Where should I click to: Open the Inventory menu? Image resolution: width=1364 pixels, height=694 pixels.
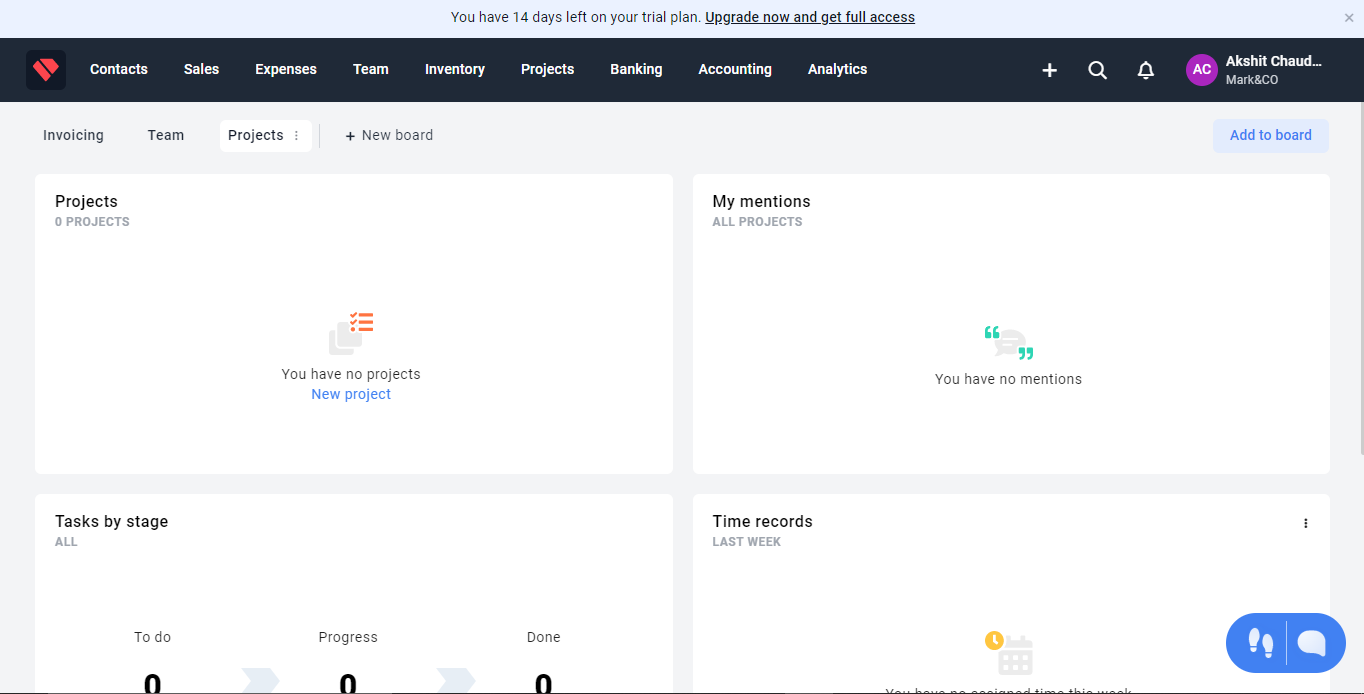coord(455,70)
